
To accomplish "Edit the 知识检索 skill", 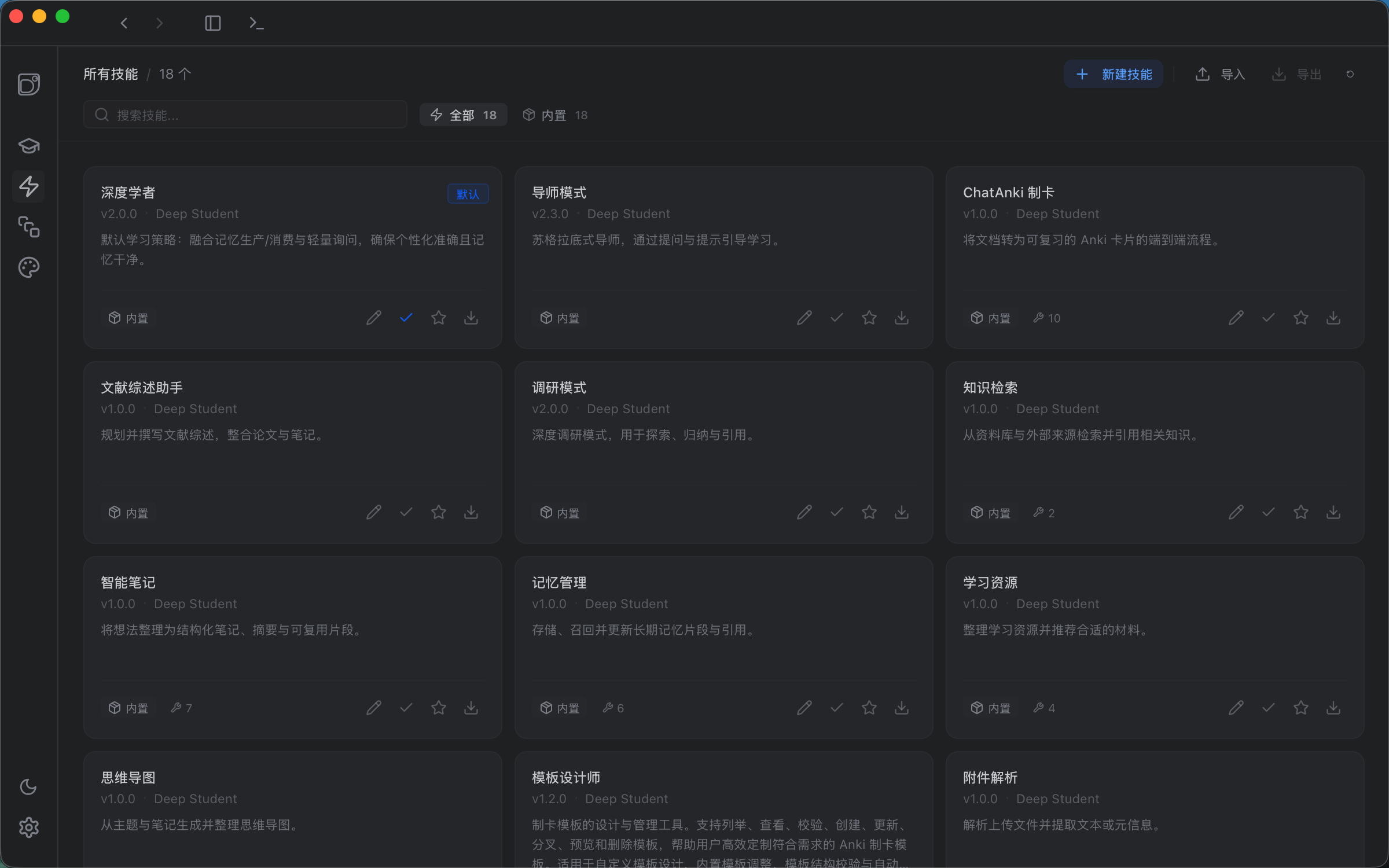I will pyautogui.click(x=1236, y=512).
